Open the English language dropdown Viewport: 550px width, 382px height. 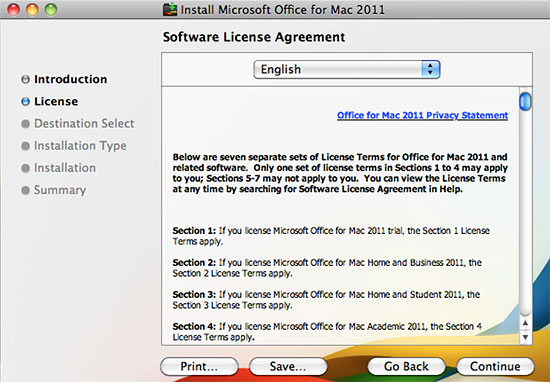click(x=347, y=69)
